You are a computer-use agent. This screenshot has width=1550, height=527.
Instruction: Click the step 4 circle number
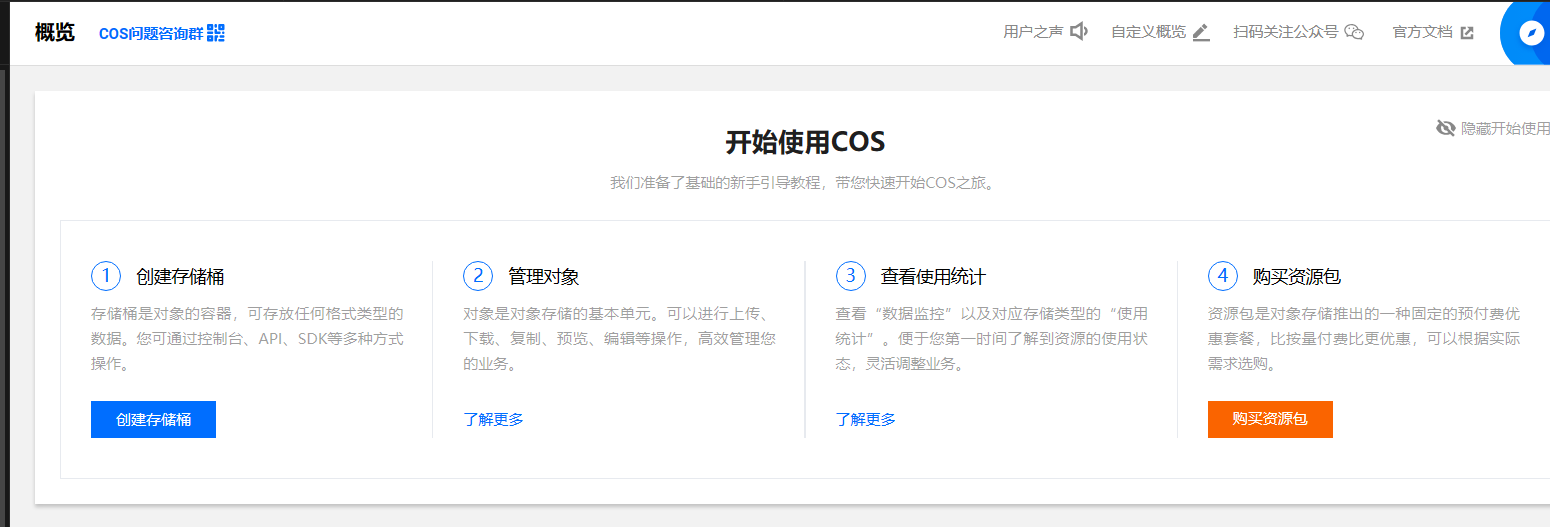click(1223, 276)
